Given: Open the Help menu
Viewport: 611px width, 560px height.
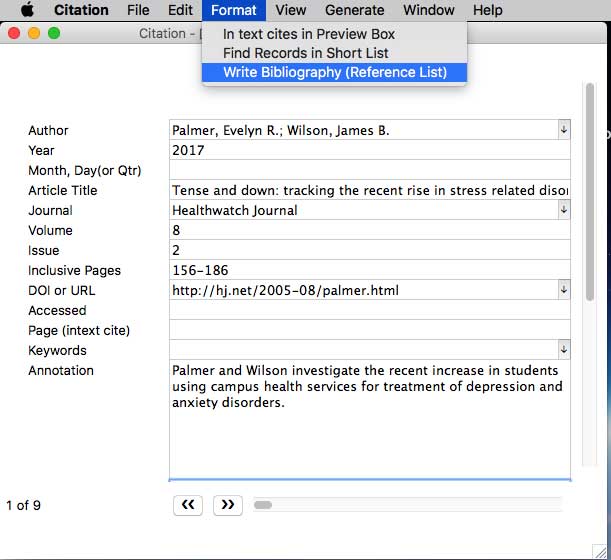Looking at the screenshot, I should [487, 10].
